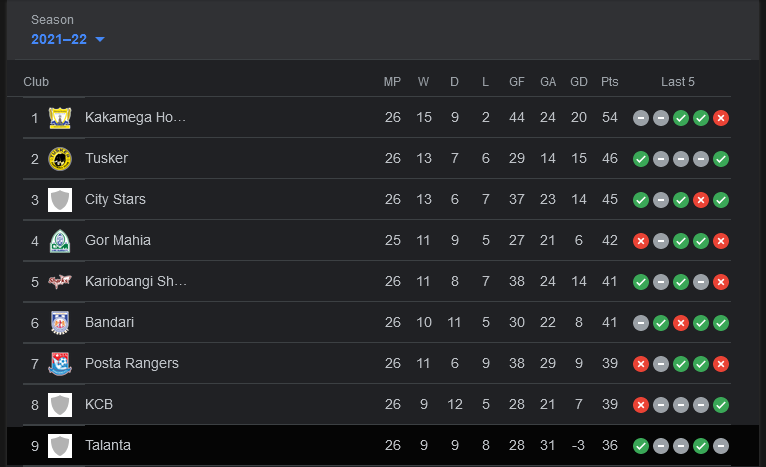Click City Stars placeholder shield icon
The image size is (766, 467).
[x=60, y=200]
